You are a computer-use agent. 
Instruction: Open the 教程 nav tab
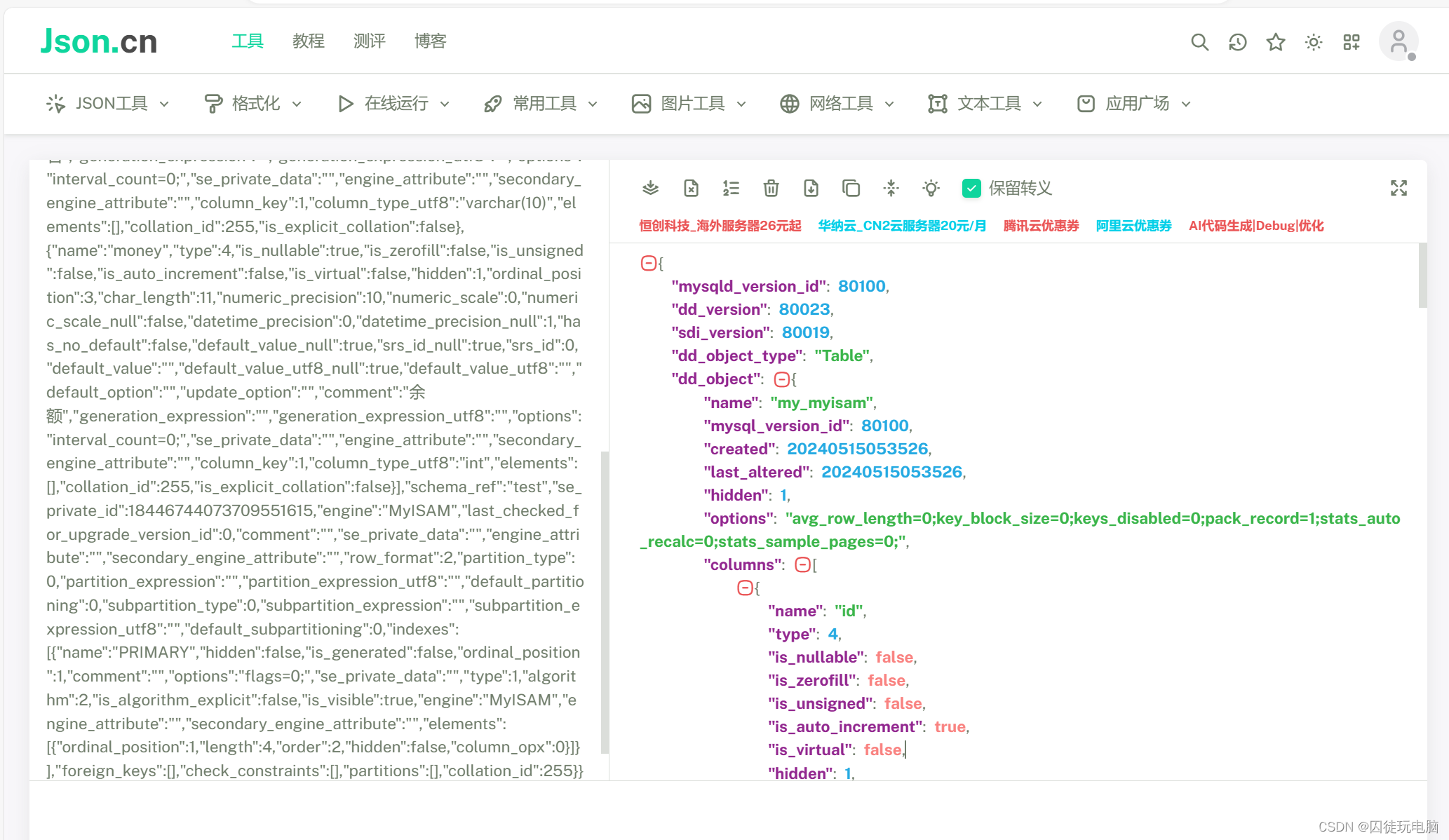click(309, 41)
